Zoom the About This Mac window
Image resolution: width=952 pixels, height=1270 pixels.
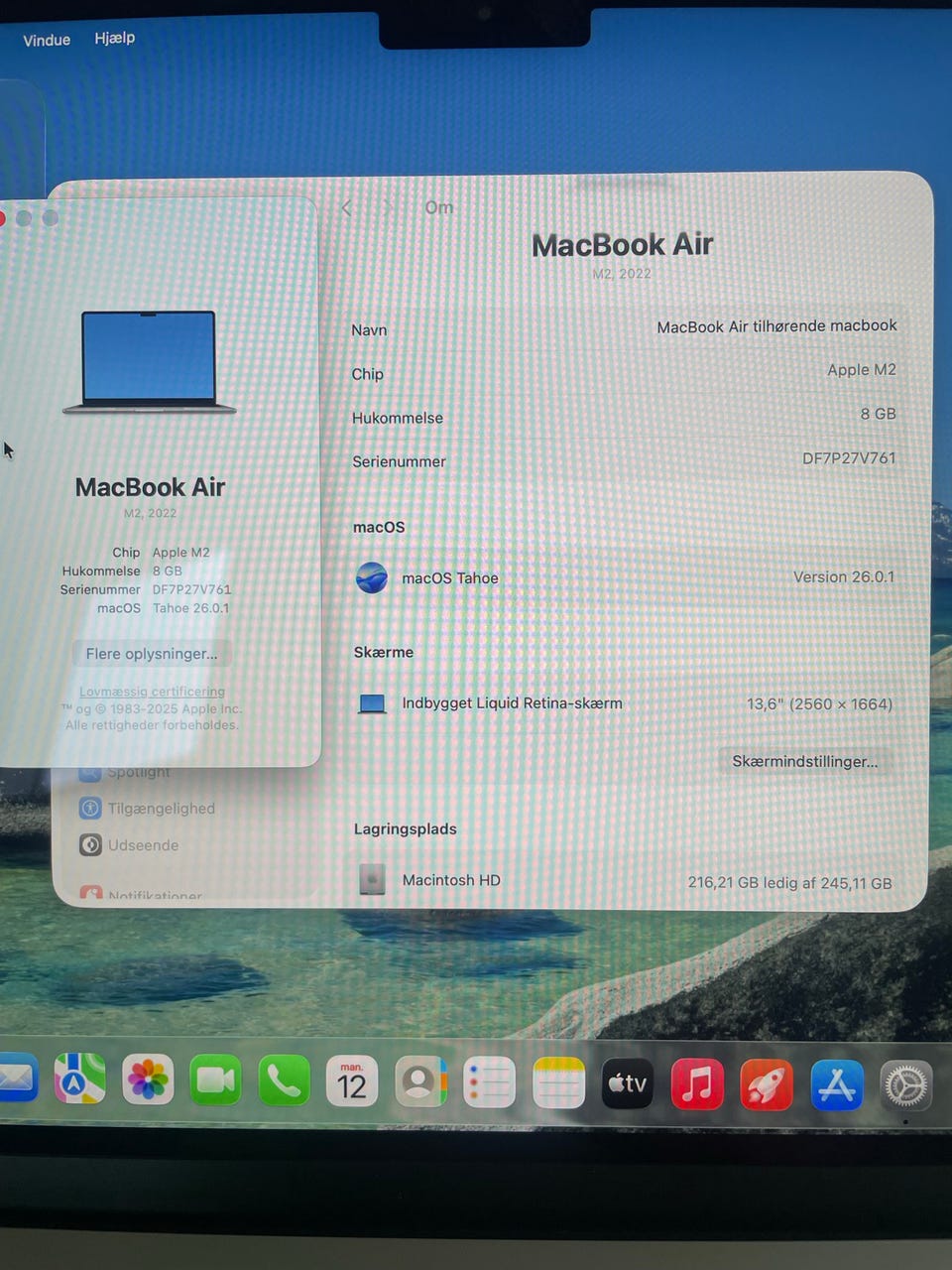tap(51, 217)
